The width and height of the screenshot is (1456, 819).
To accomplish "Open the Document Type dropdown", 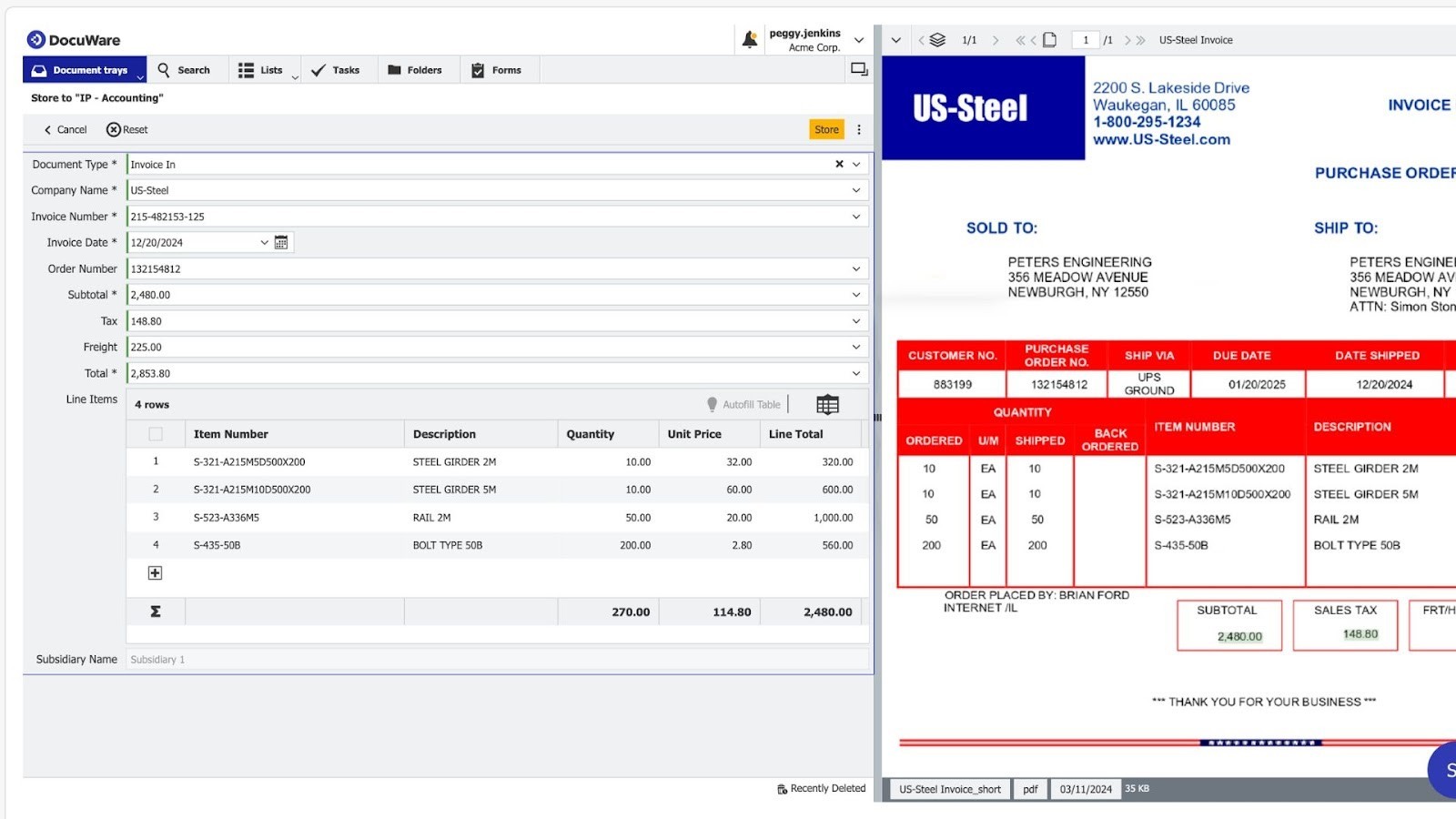I will click(x=854, y=164).
